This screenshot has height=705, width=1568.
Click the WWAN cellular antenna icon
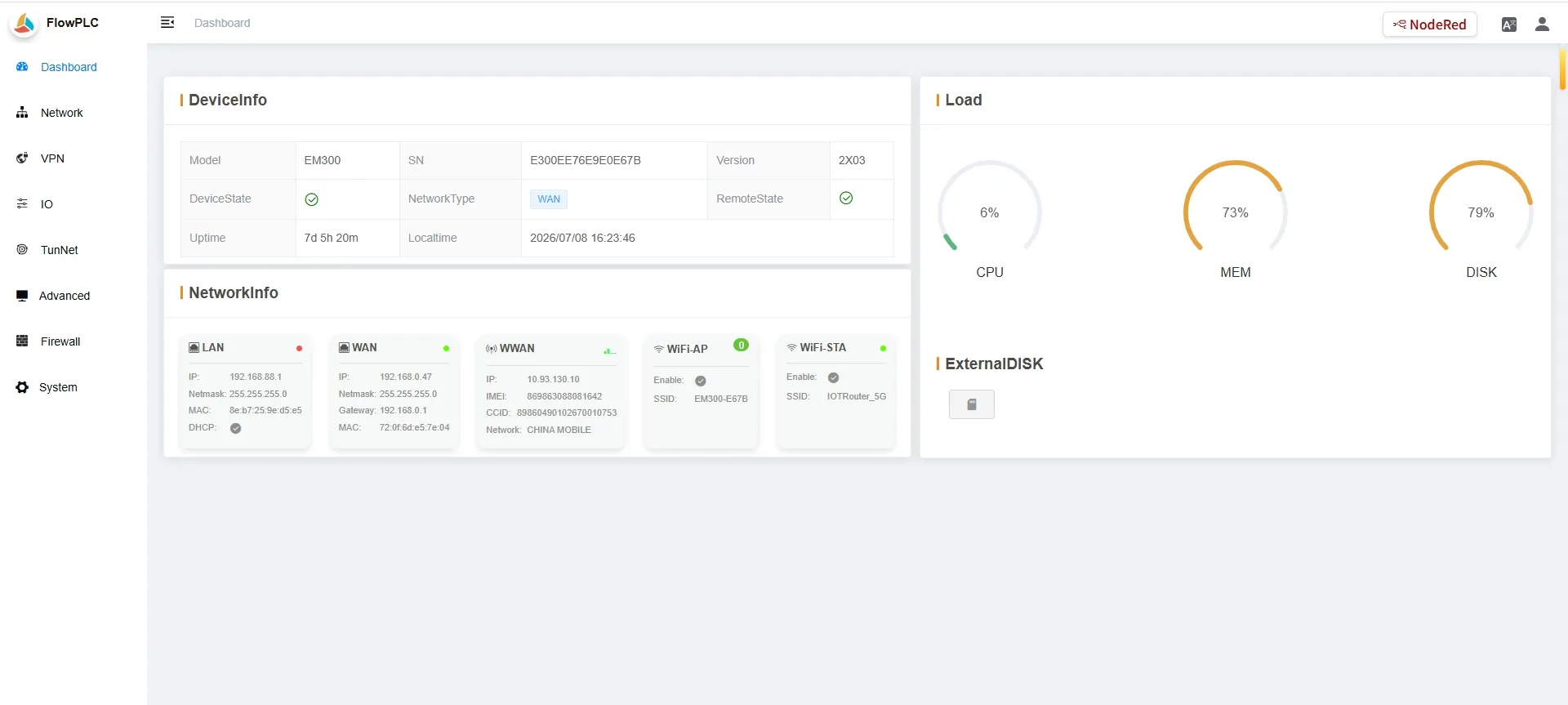point(492,349)
